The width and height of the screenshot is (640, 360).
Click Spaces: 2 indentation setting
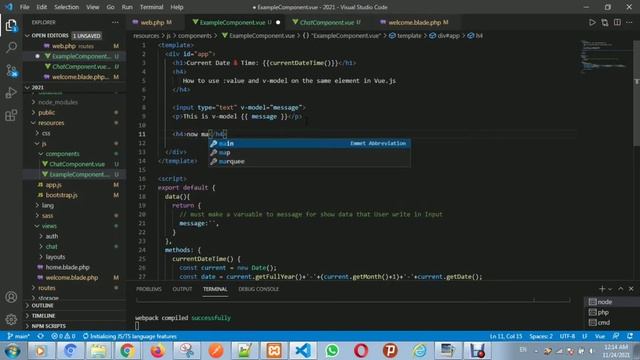tap(541, 336)
